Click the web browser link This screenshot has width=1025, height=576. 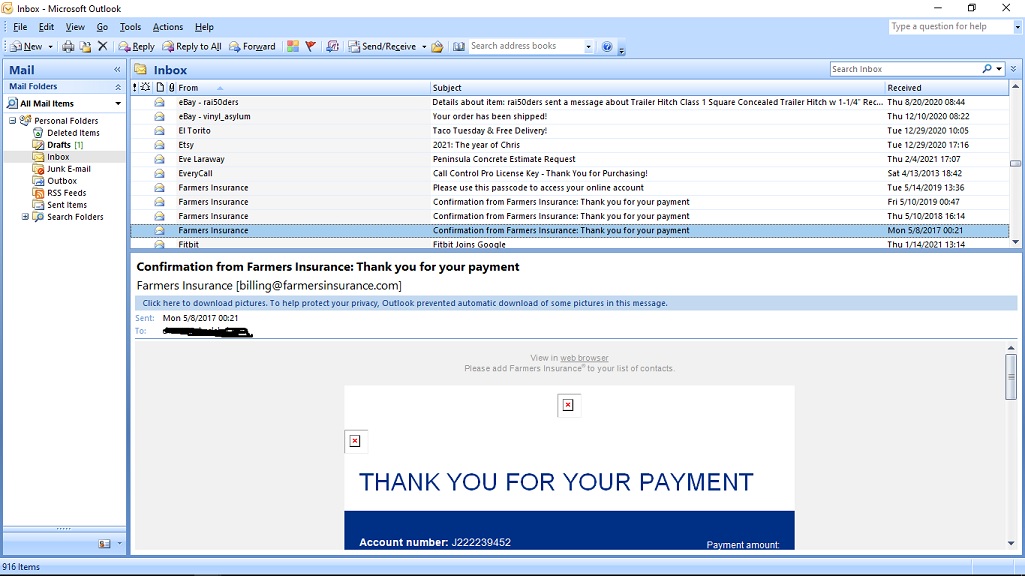click(x=584, y=358)
